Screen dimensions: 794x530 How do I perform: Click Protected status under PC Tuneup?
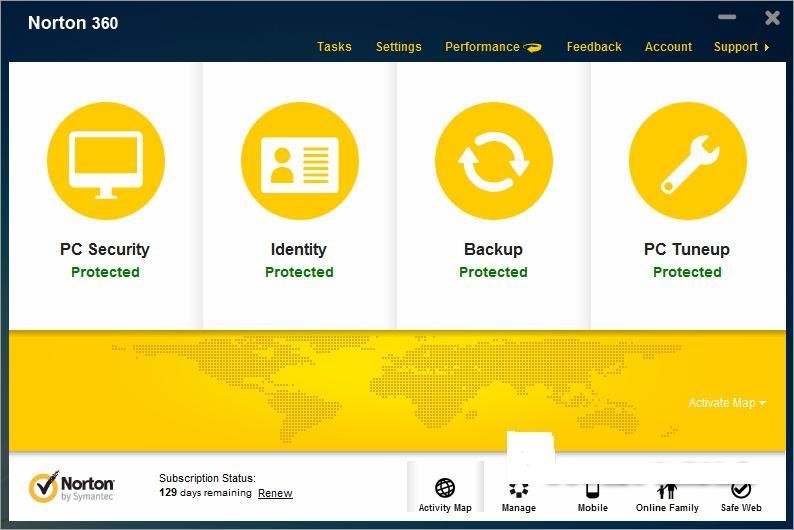pos(687,272)
